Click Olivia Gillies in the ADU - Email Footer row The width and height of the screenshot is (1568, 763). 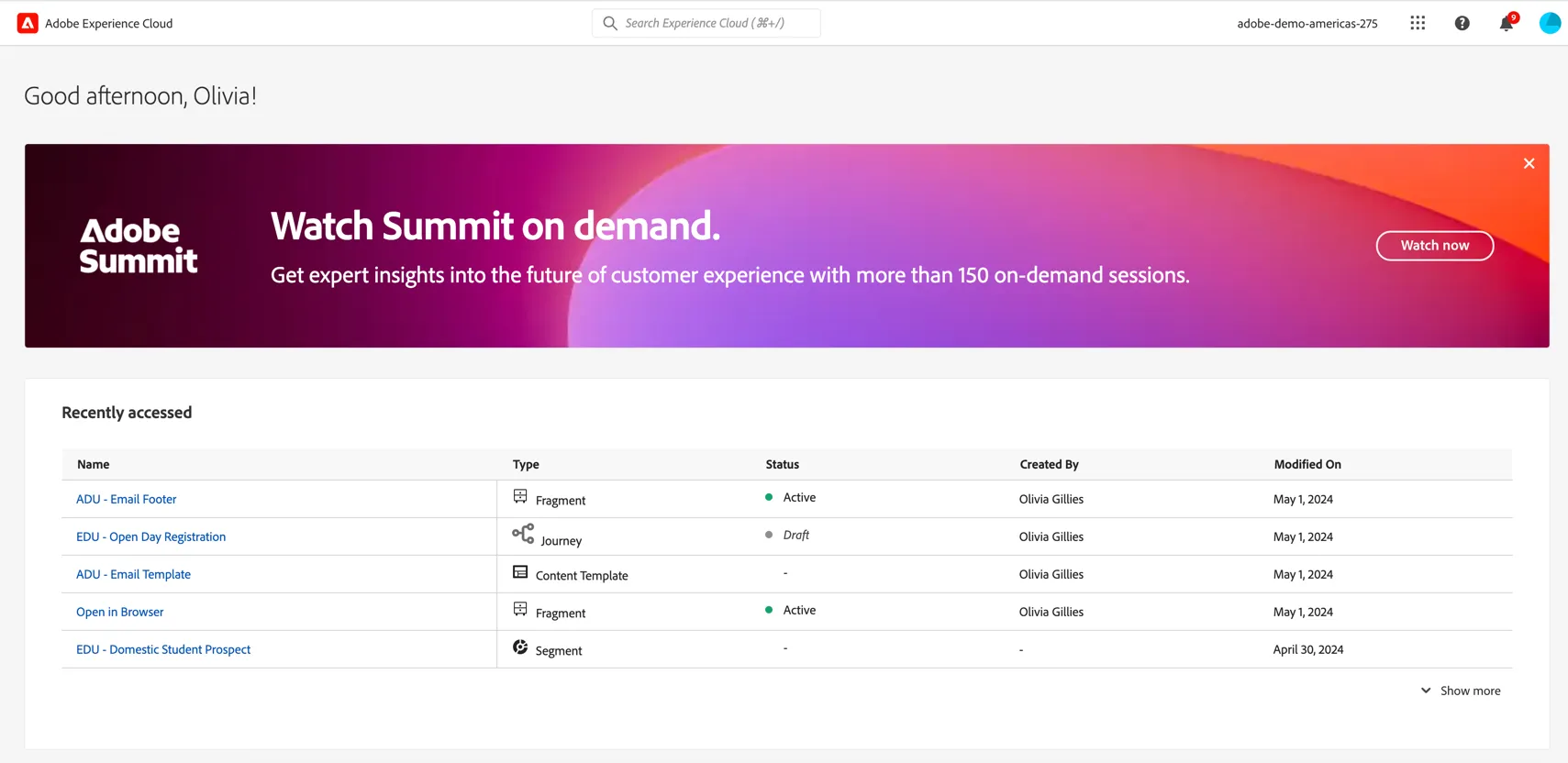pyautogui.click(x=1051, y=499)
